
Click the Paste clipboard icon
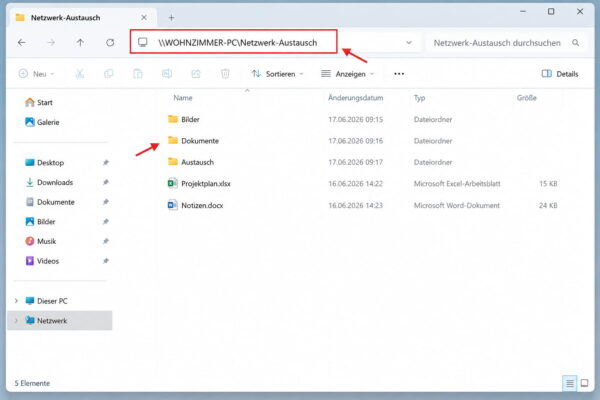pos(138,73)
